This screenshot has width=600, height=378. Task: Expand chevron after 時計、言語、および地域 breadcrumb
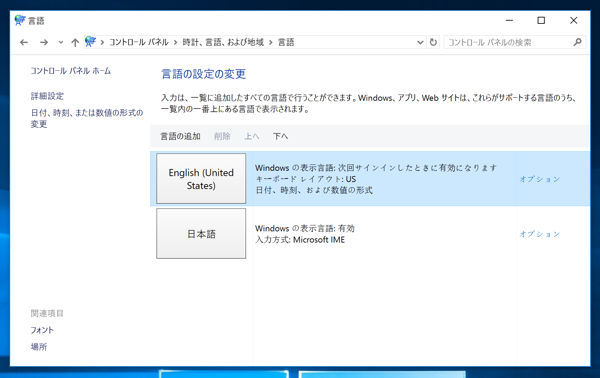[271, 42]
